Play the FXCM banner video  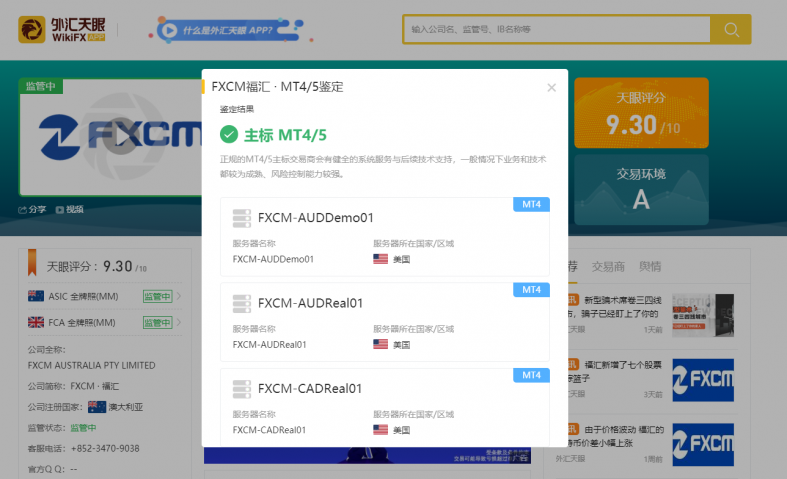(120, 136)
